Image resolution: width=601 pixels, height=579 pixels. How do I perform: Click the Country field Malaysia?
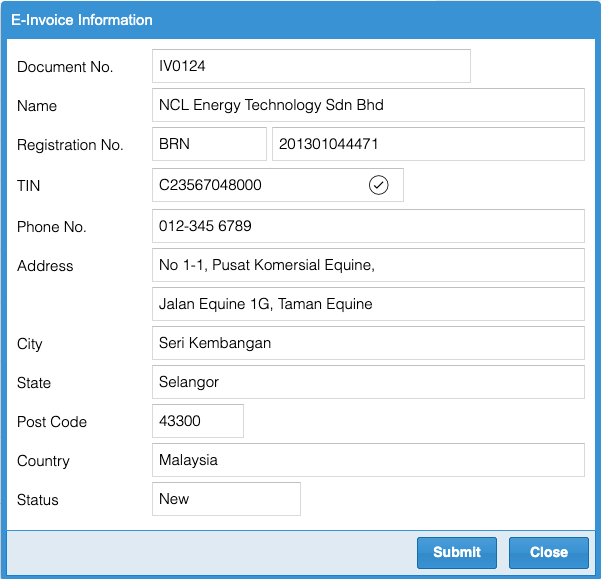368,460
